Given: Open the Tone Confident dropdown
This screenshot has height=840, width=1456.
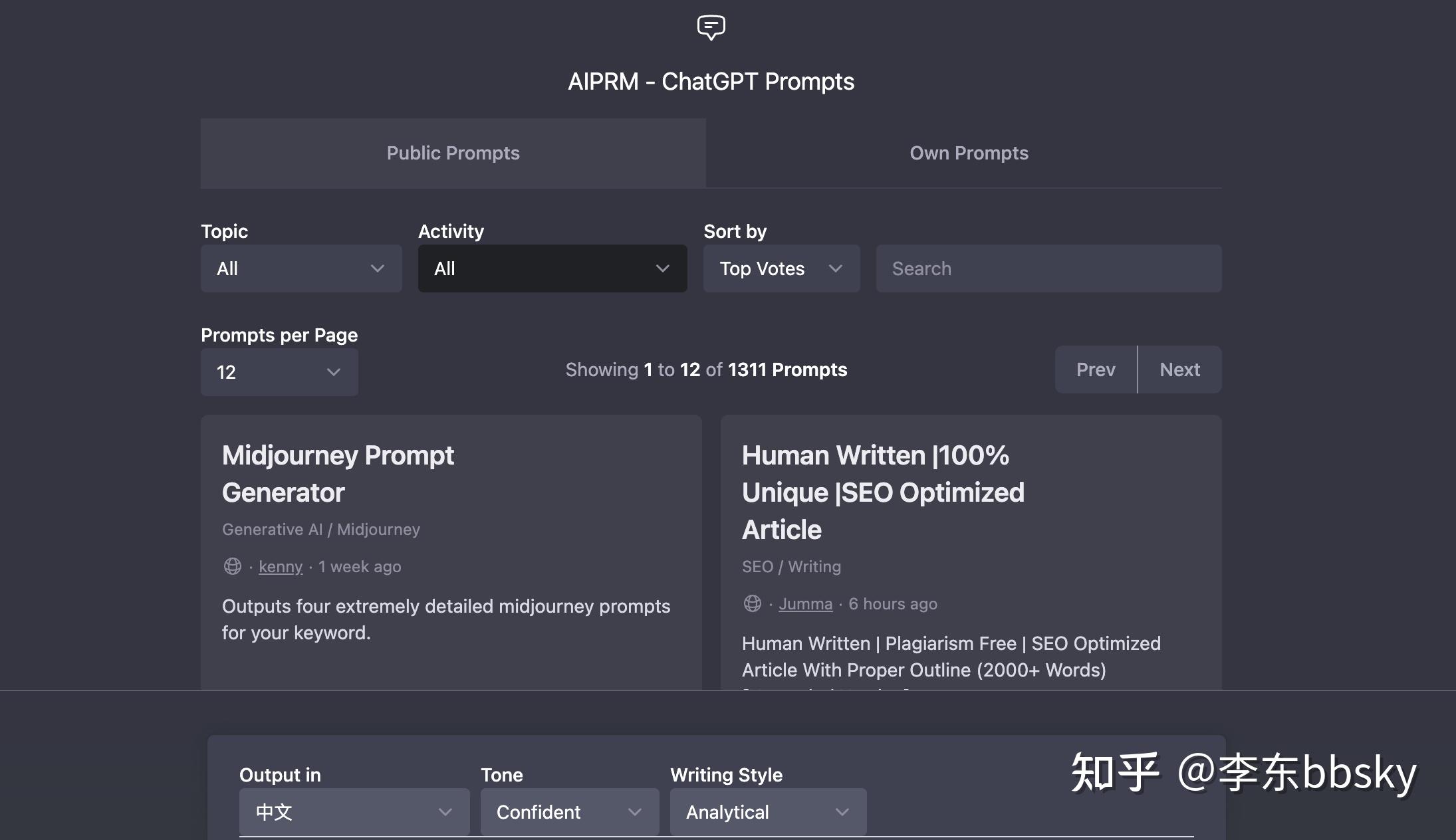Looking at the screenshot, I should coord(569,812).
